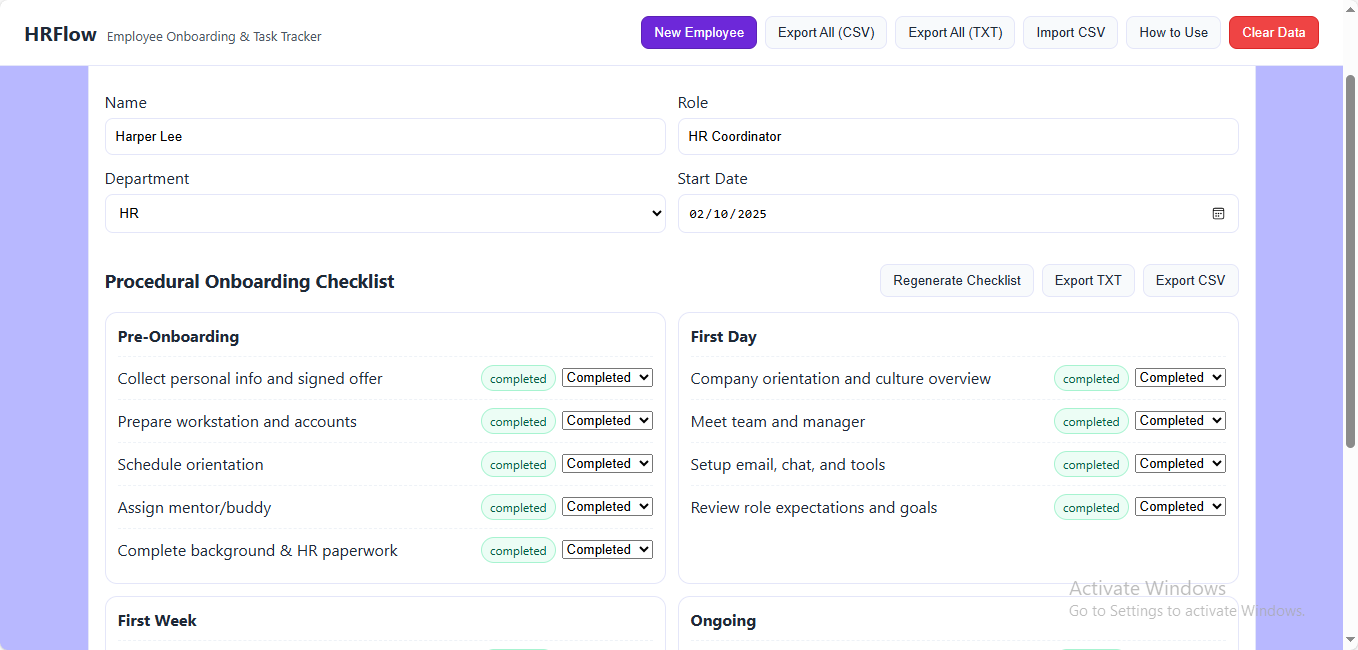Export all employees as CSV
This screenshot has height=650, width=1358.
click(x=826, y=33)
